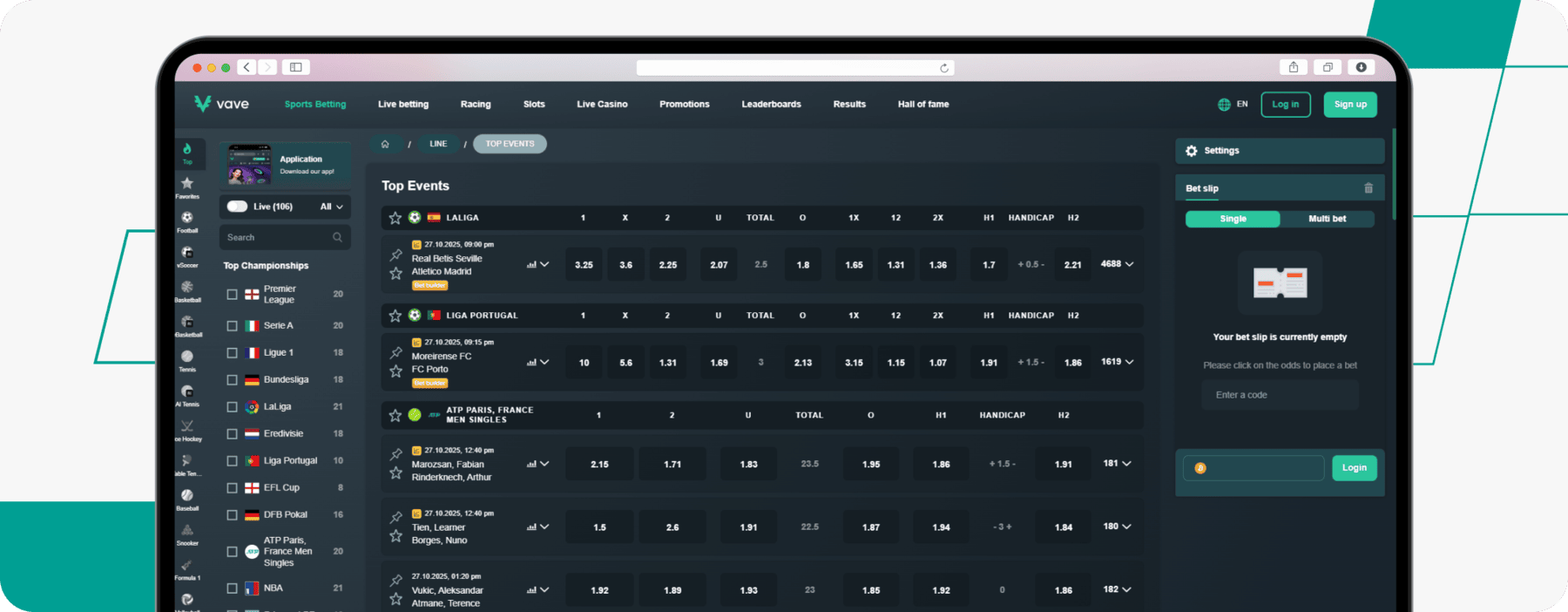The height and width of the screenshot is (612, 1568).
Task: Check the Serie A checkbox
Action: tap(232, 325)
